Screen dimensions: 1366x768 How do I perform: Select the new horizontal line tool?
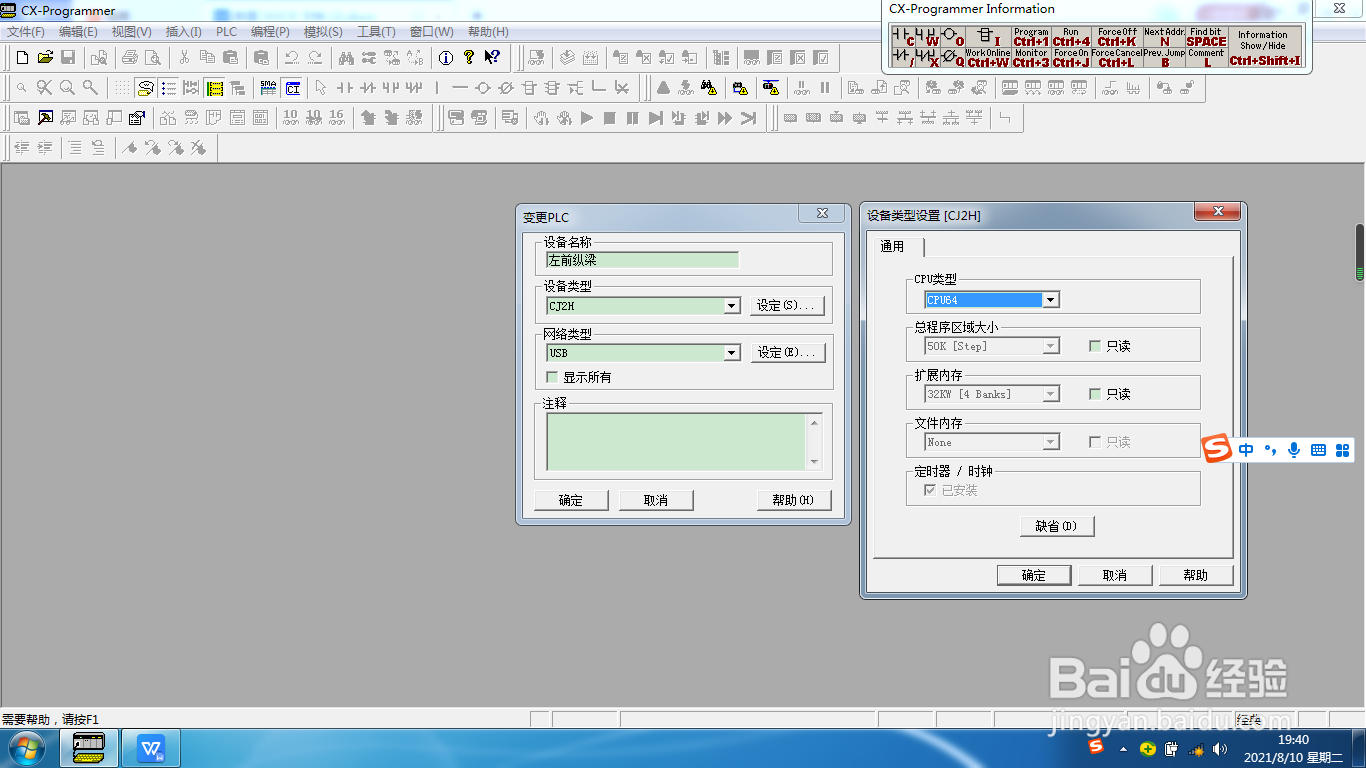click(460, 88)
